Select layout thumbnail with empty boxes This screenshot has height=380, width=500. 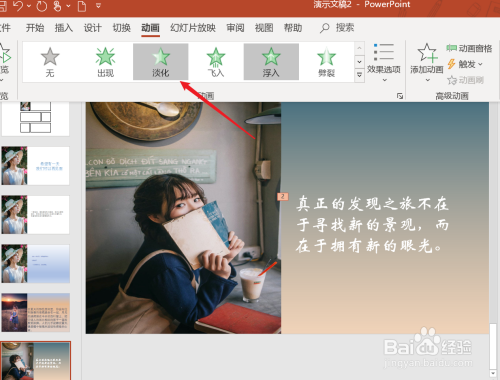click(36, 118)
